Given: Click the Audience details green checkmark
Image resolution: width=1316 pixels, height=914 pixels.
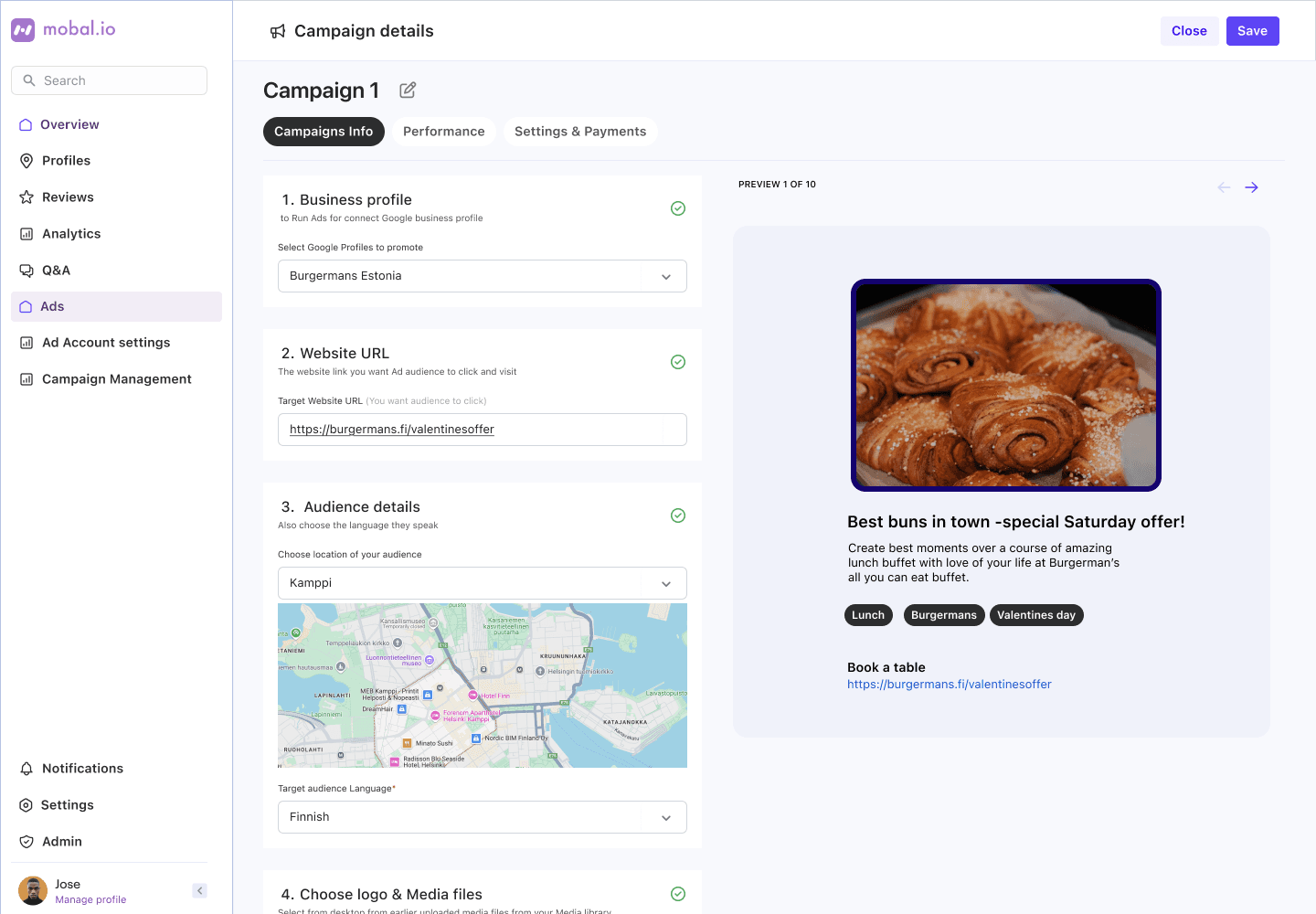Looking at the screenshot, I should coord(678,515).
